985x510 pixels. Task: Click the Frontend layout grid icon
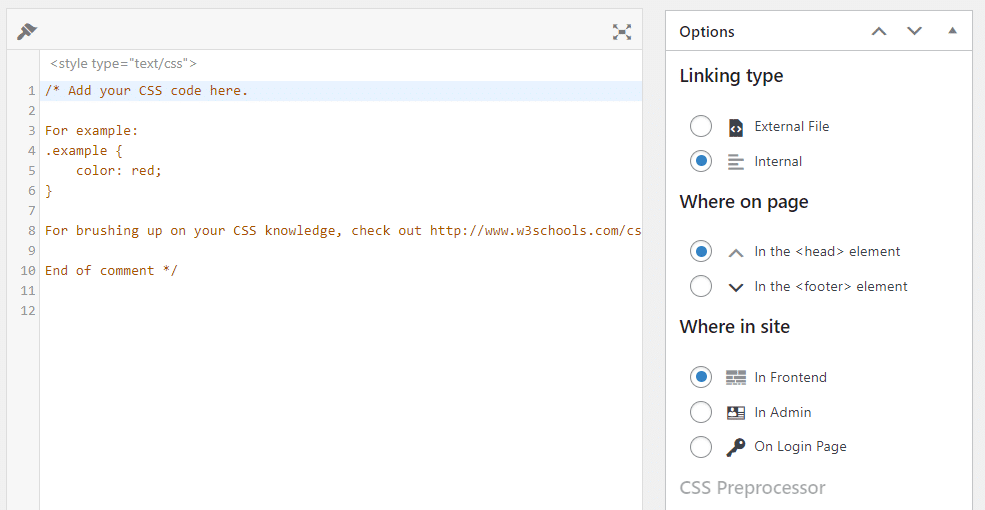[736, 377]
